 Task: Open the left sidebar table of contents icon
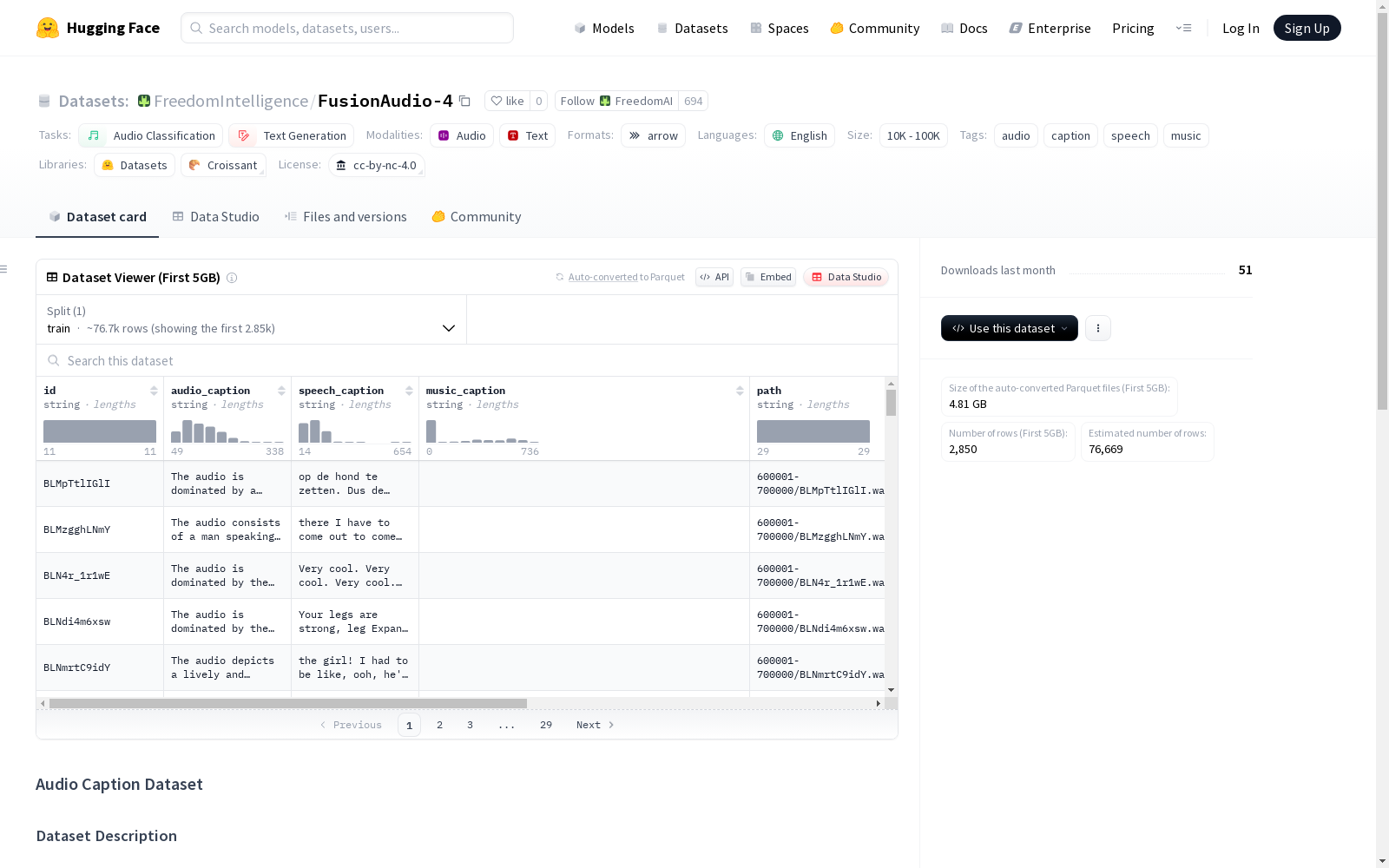pos(4,269)
